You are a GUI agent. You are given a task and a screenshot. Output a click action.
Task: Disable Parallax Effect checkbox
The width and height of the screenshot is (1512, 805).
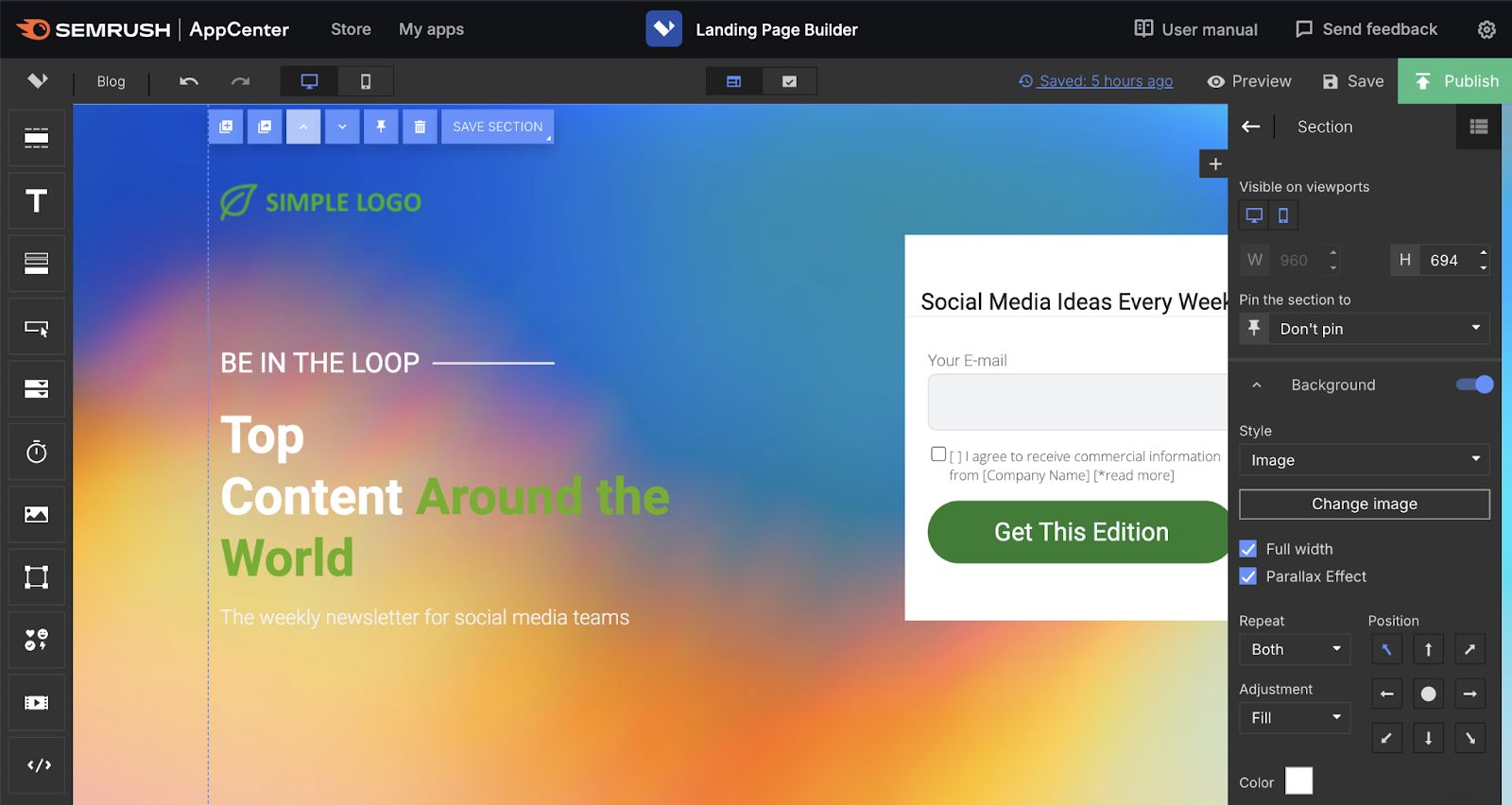point(1248,576)
